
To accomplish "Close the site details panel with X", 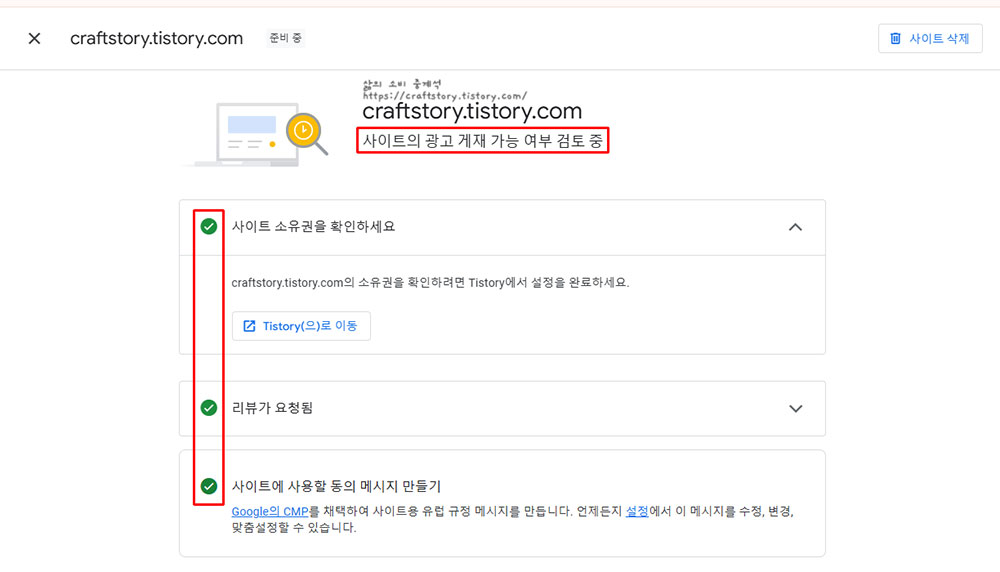I will 34,38.
